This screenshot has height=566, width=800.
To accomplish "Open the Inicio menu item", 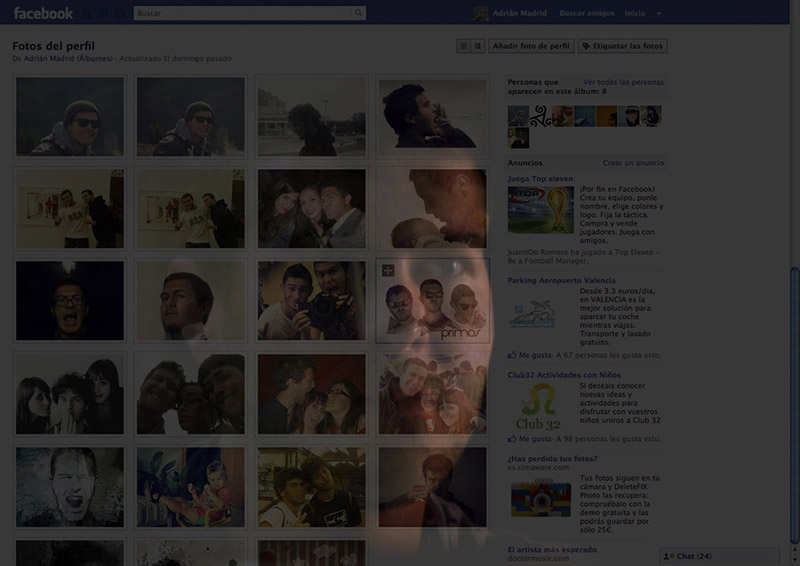I will 634,14.
